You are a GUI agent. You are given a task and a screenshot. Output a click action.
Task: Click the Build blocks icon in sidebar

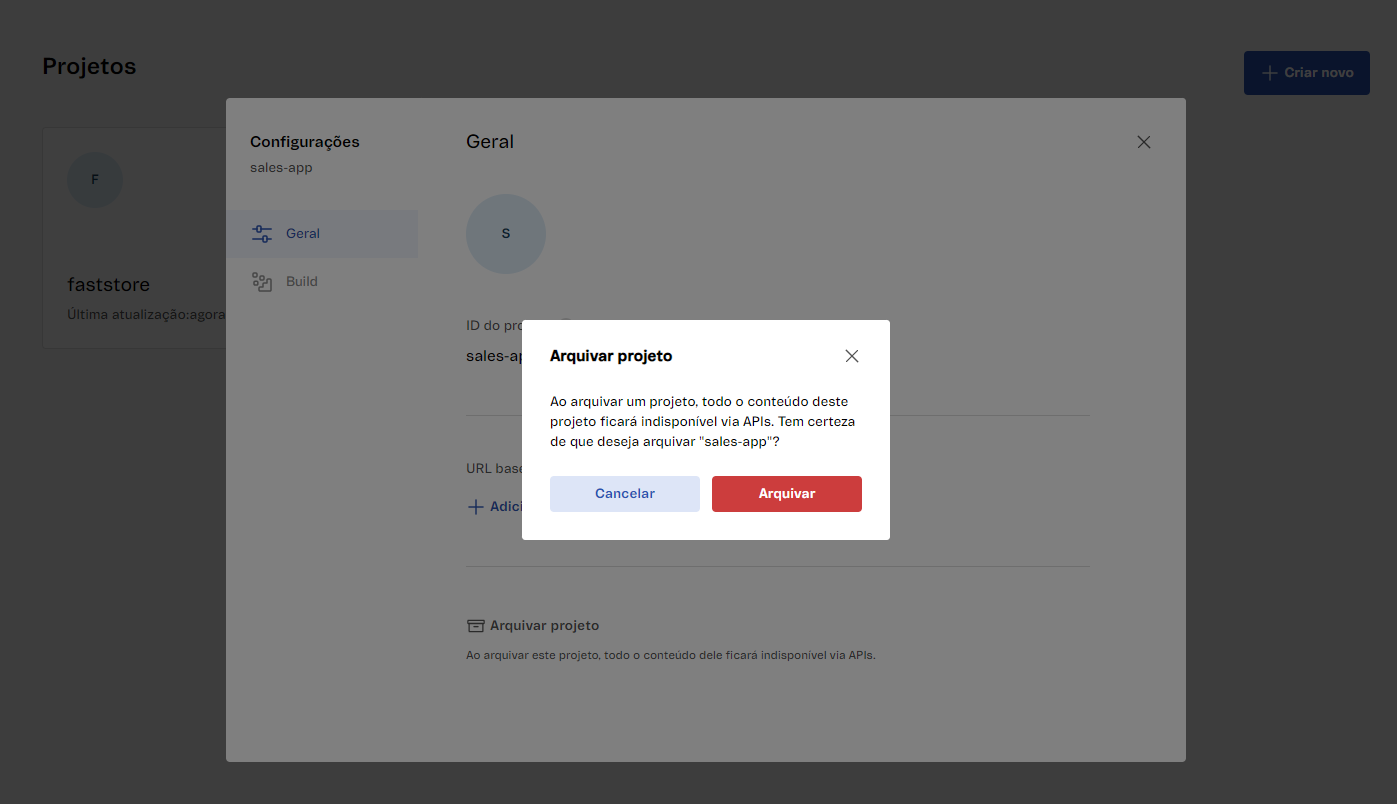click(262, 282)
